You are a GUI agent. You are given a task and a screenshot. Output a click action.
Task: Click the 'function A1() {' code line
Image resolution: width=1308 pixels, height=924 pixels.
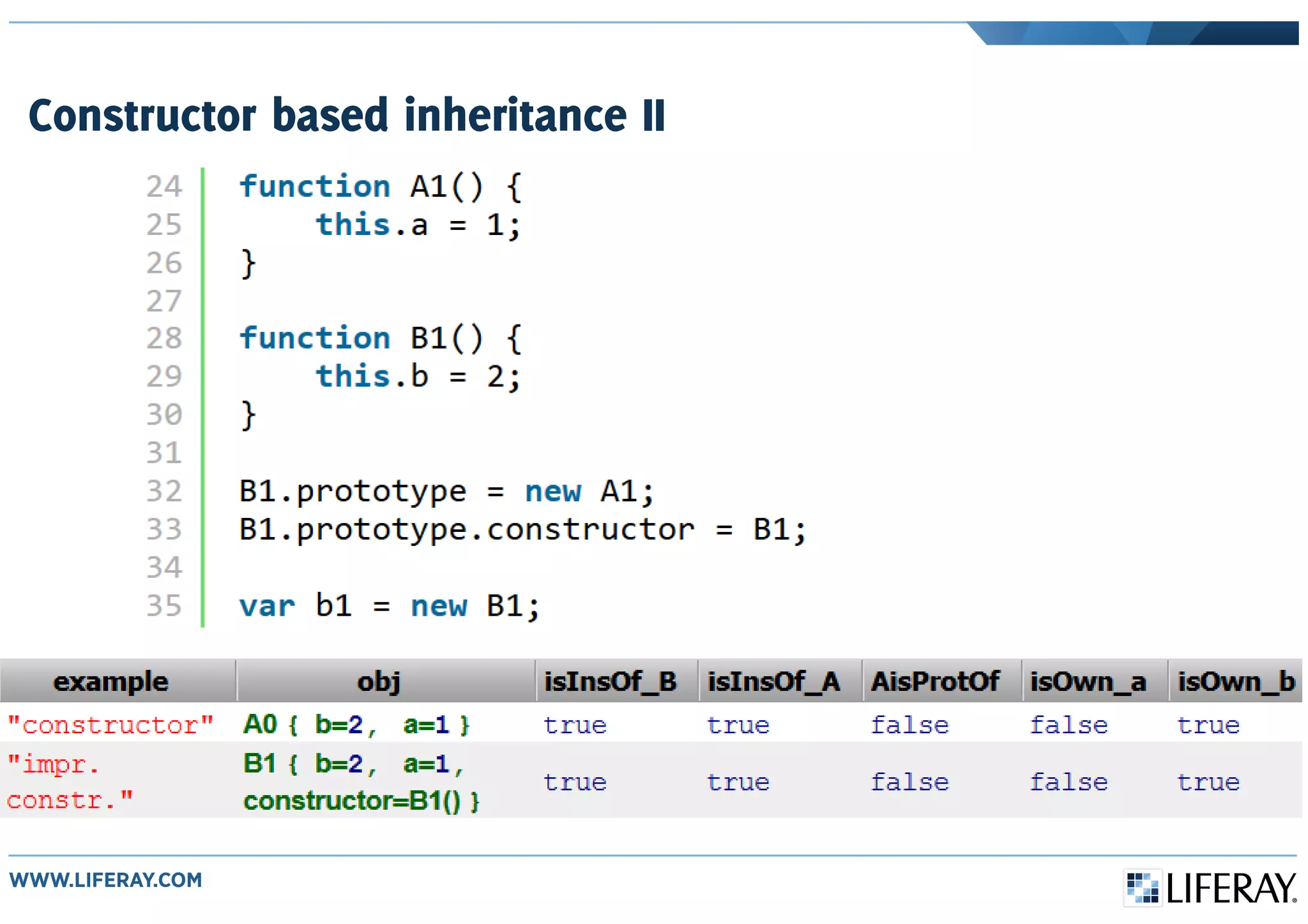pos(381,186)
